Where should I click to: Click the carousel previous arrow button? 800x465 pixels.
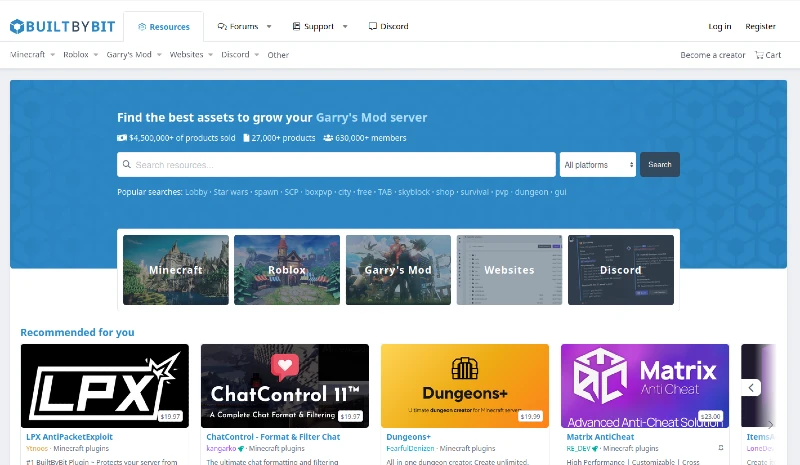coord(751,387)
